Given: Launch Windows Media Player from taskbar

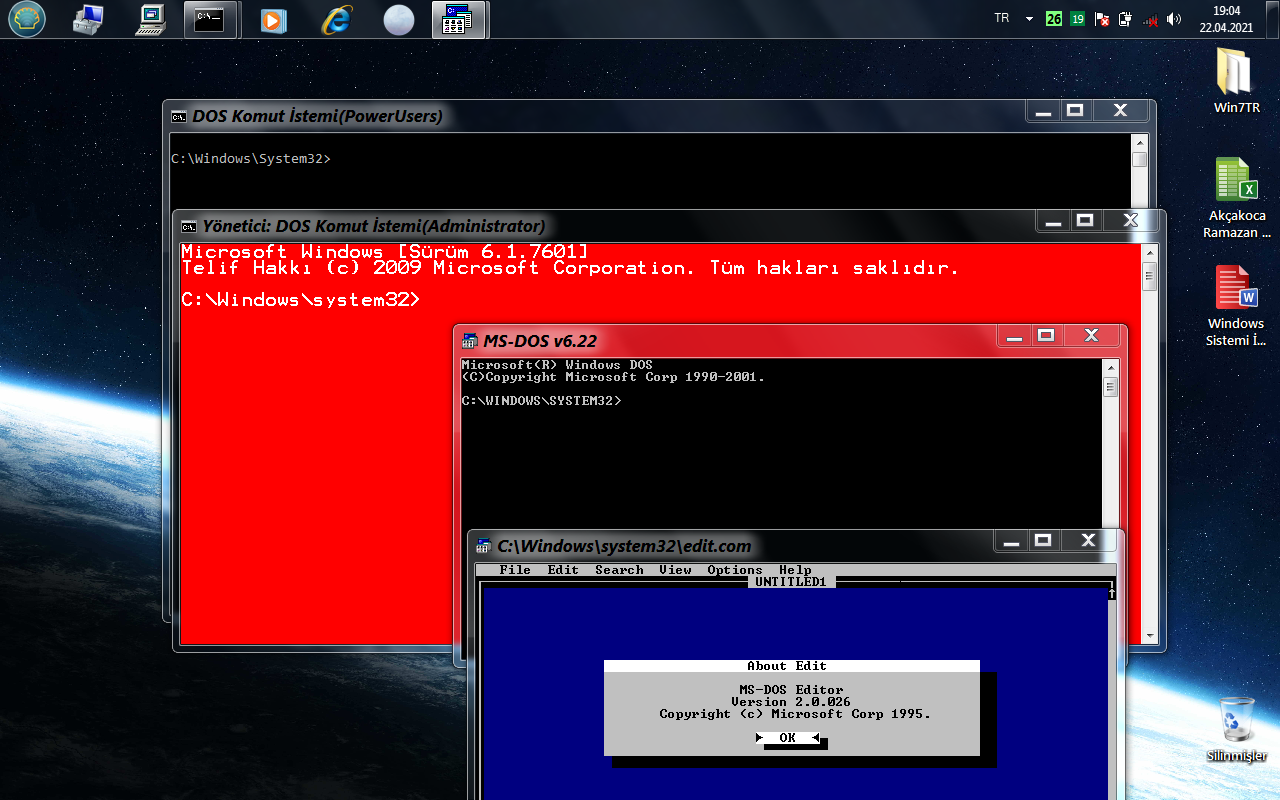Looking at the screenshot, I should tap(273, 19).
